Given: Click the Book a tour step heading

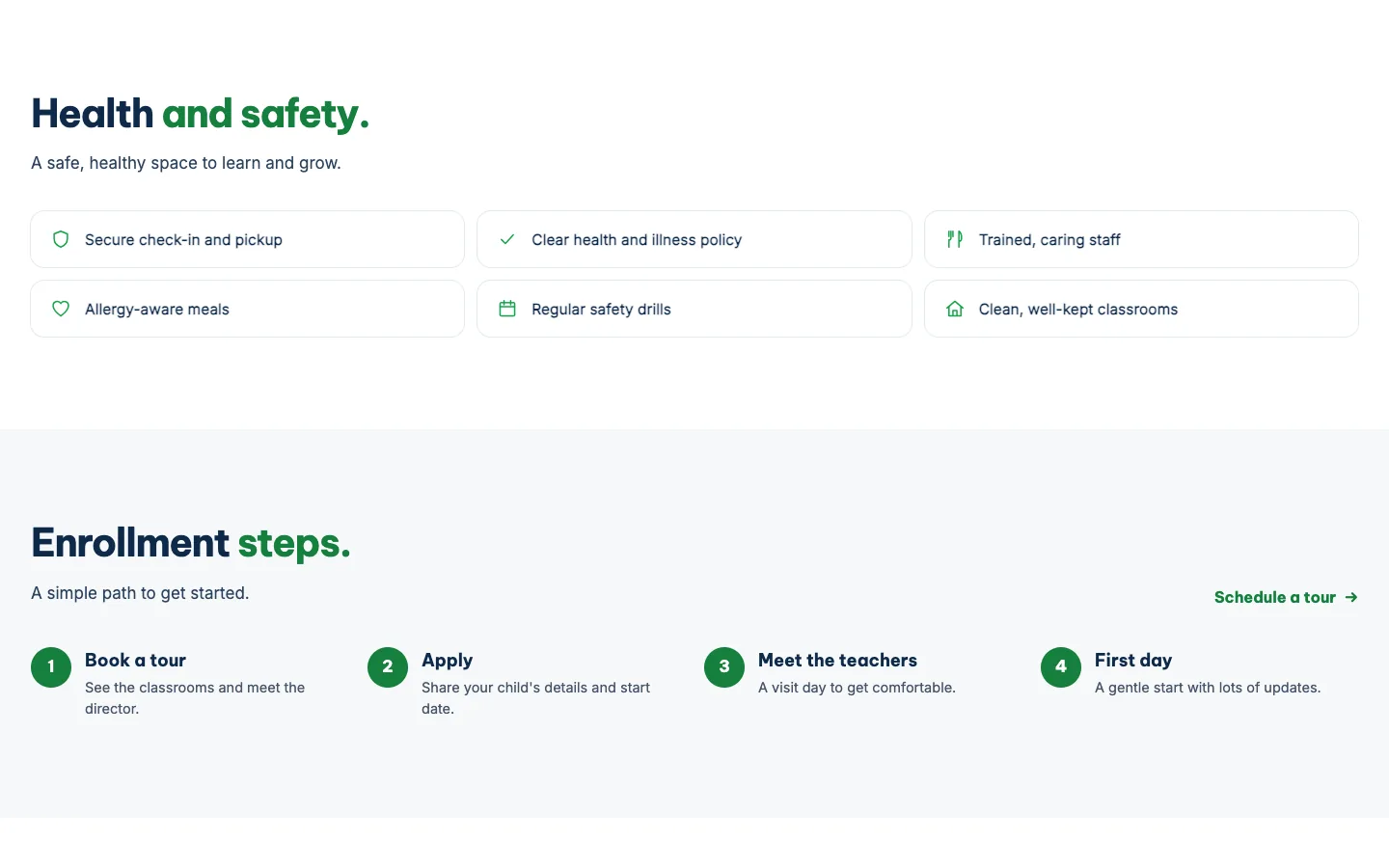Looking at the screenshot, I should (x=135, y=661).
